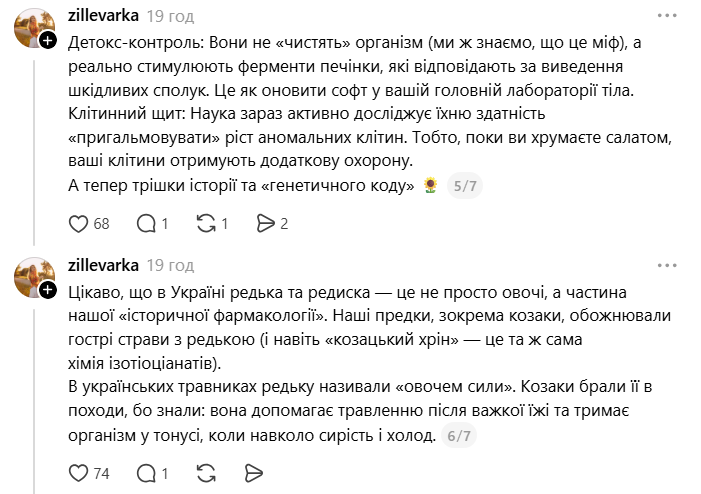Click the second post's profile avatar

tap(32, 277)
